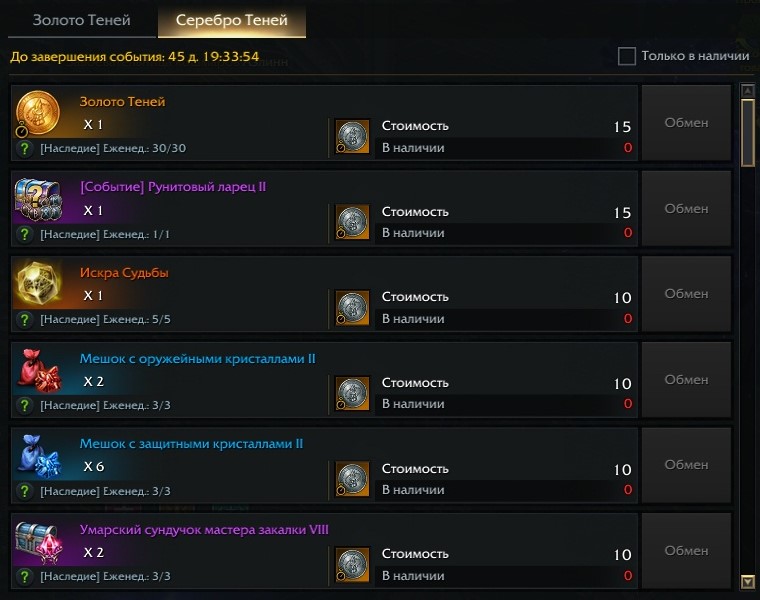Viewport: 760px width, 600px height.
Task: Click the Золото Теней coin icon
Action: (x=37, y=113)
